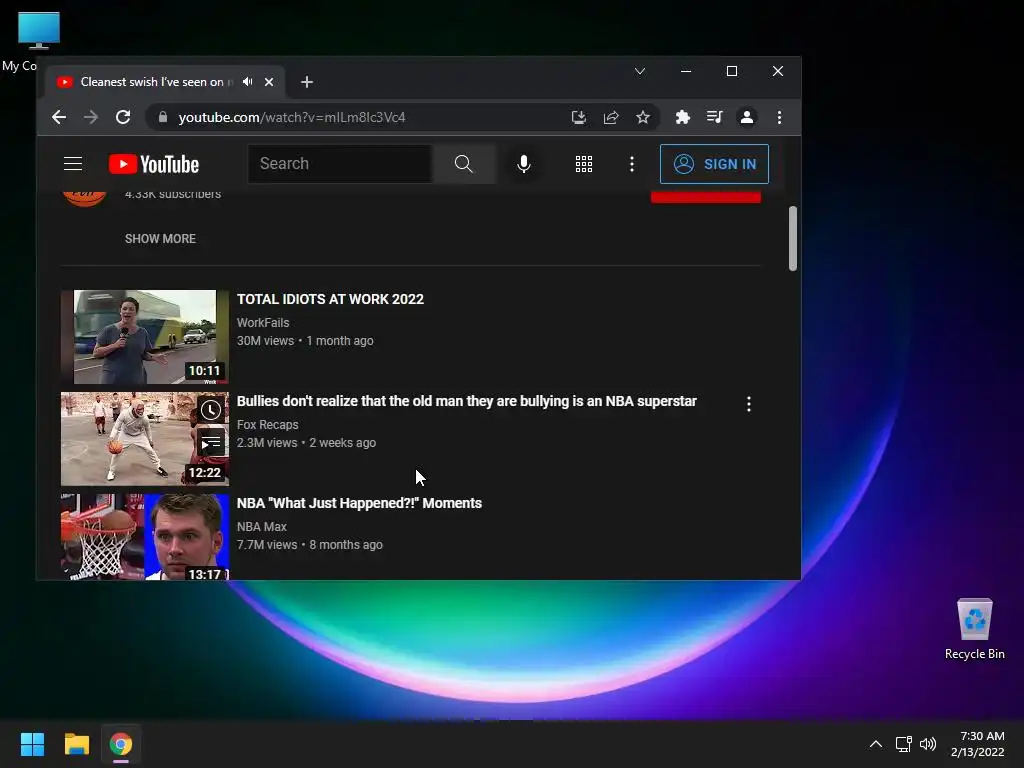Screen dimensions: 1024x768
Task: Click the volume tray icon
Action: (x=927, y=744)
